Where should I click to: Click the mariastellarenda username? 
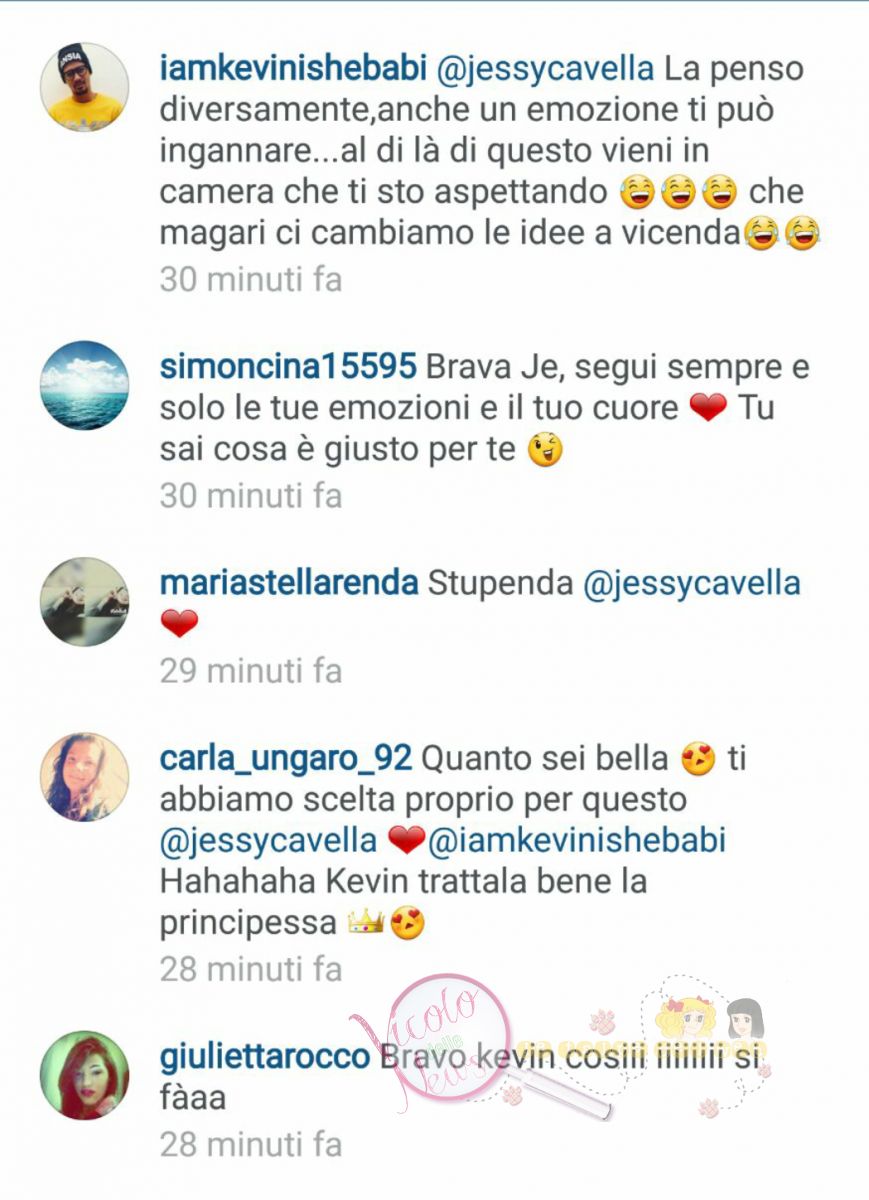click(x=289, y=584)
